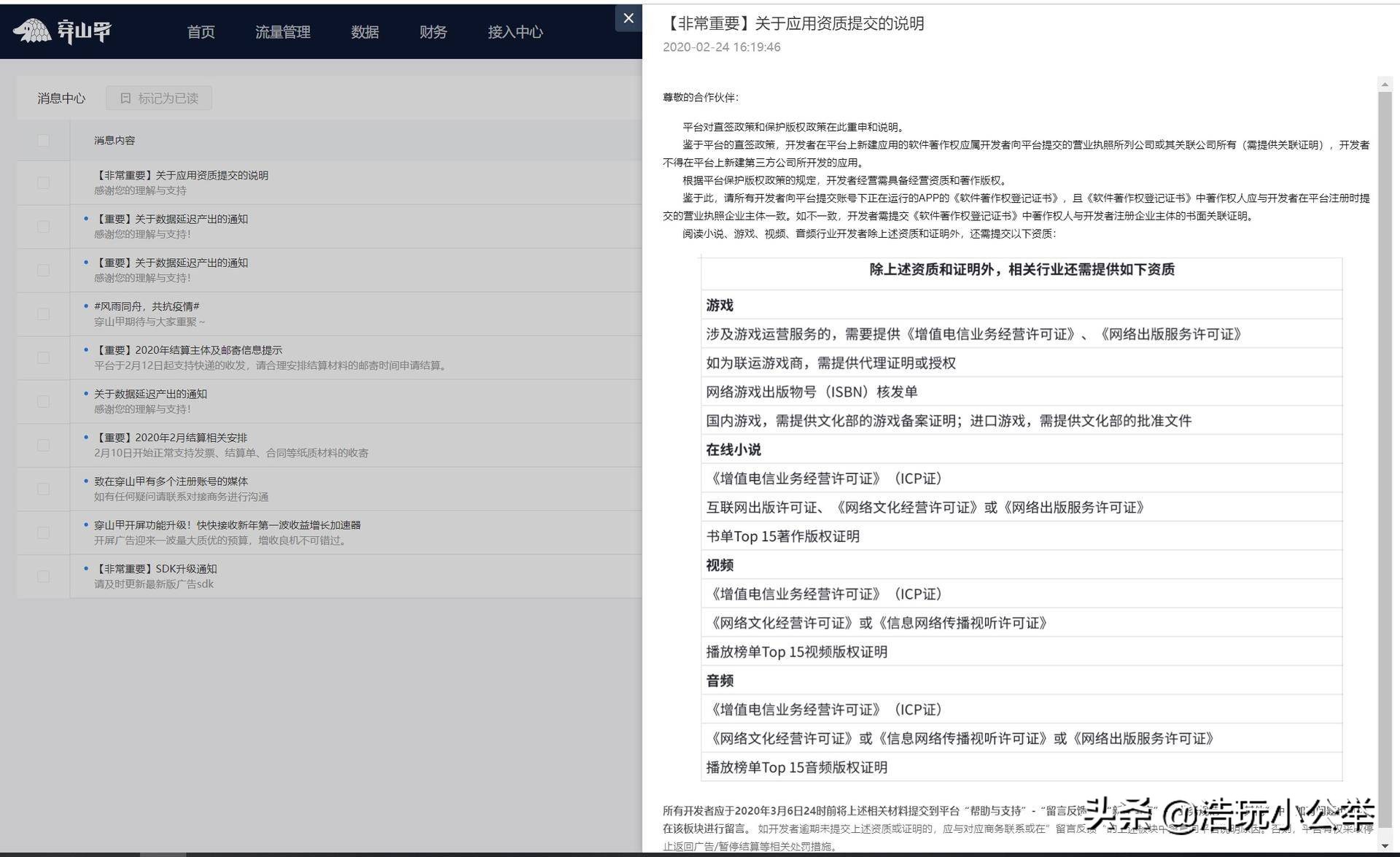Click the scrollbar down arrow in announcement panel
The image size is (1400, 857).
point(1384,846)
